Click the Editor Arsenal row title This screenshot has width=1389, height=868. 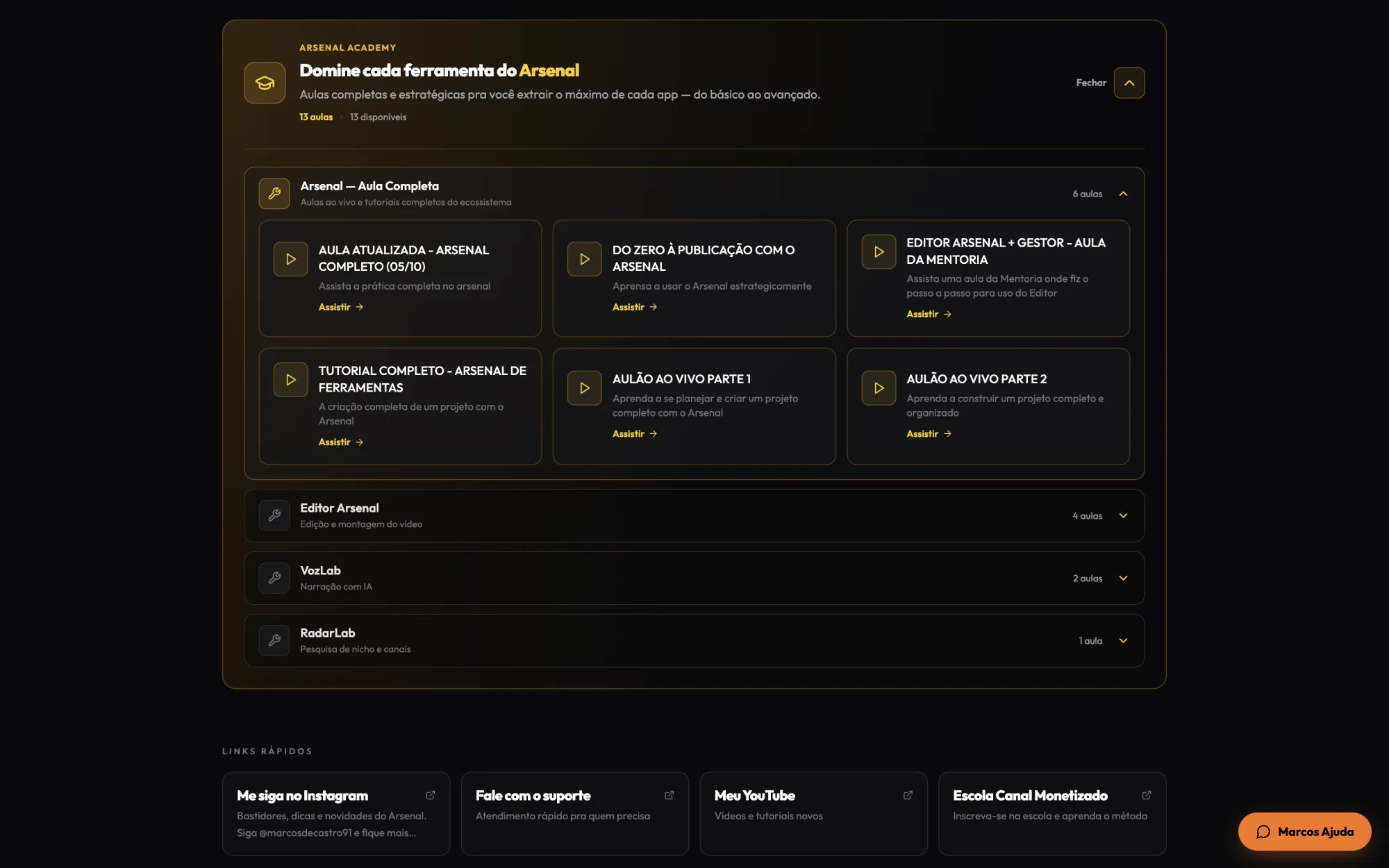(340, 508)
